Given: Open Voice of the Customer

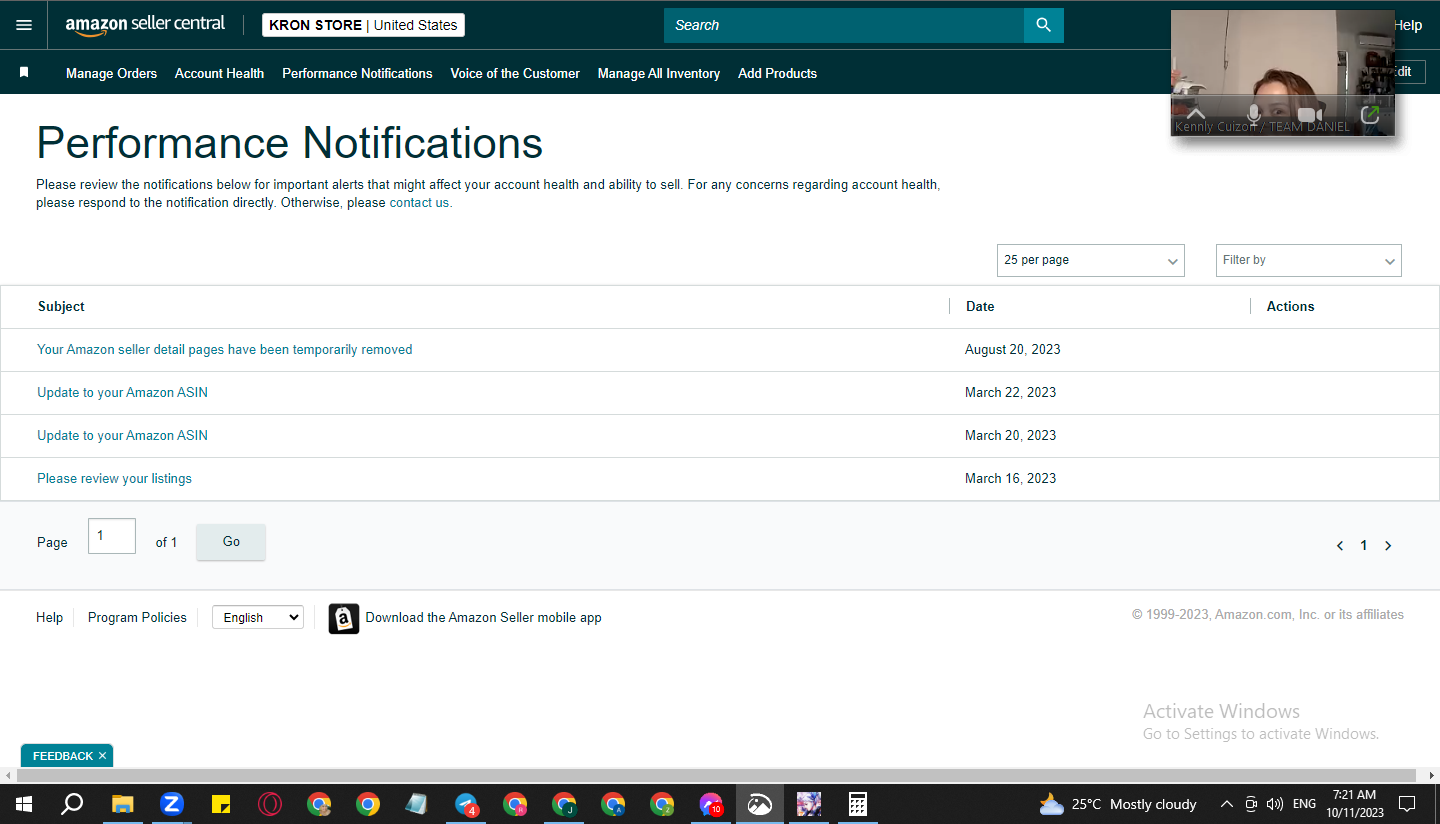Looking at the screenshot, I should [x=515, y=73].
